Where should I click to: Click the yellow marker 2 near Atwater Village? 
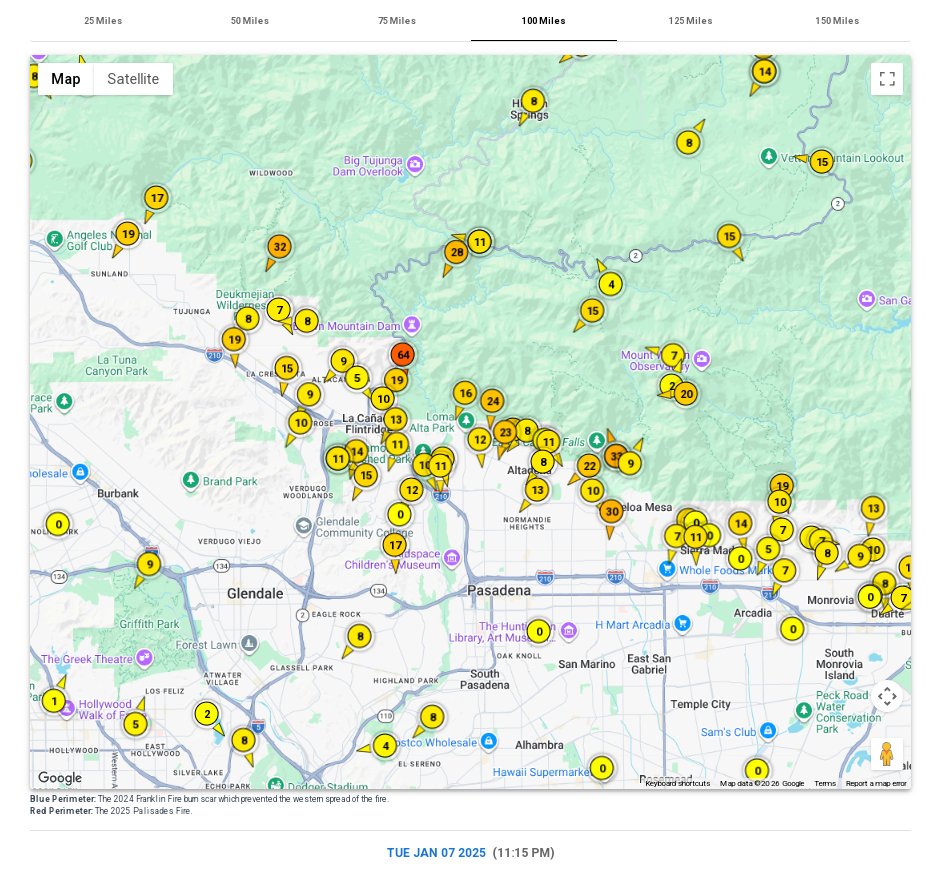point(207,714)
